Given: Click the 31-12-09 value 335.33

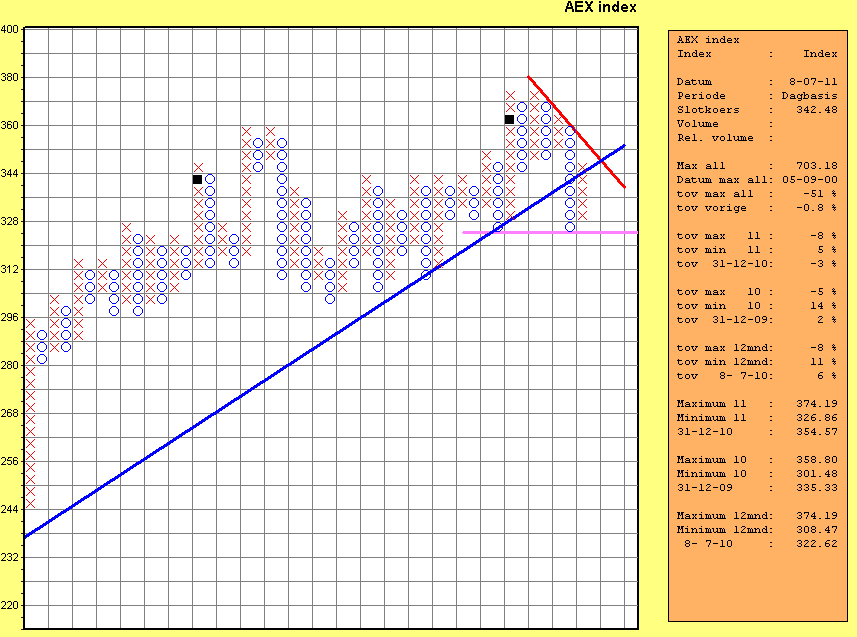Looking at the screenshot, I should [816, 488].
